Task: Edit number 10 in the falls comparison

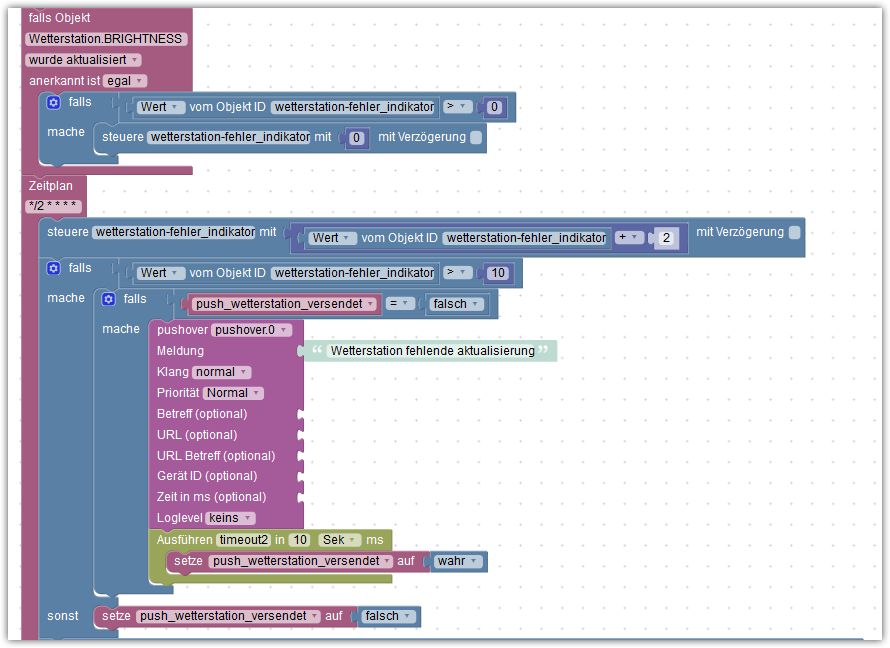Action: pos(498,273)
